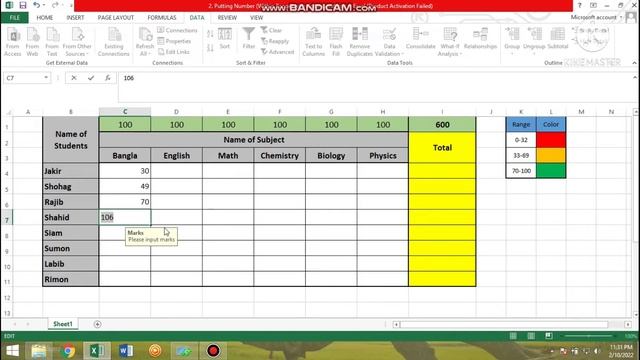Expand the formula bar chevron
640x360 pixels.
point(635,78)
